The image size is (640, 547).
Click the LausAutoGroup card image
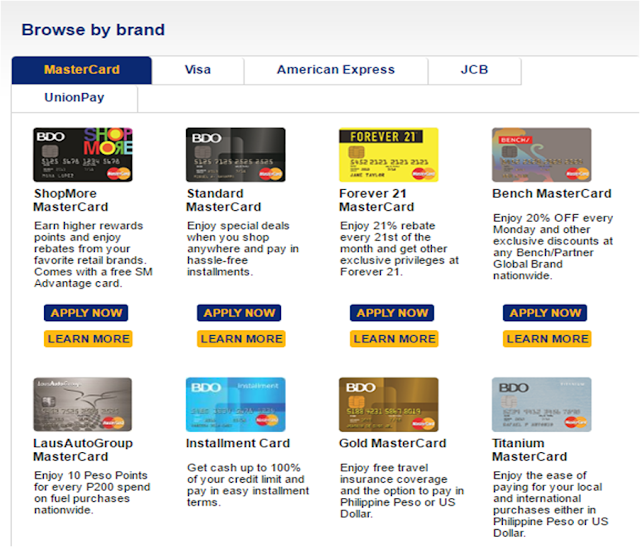click(83, 404)
